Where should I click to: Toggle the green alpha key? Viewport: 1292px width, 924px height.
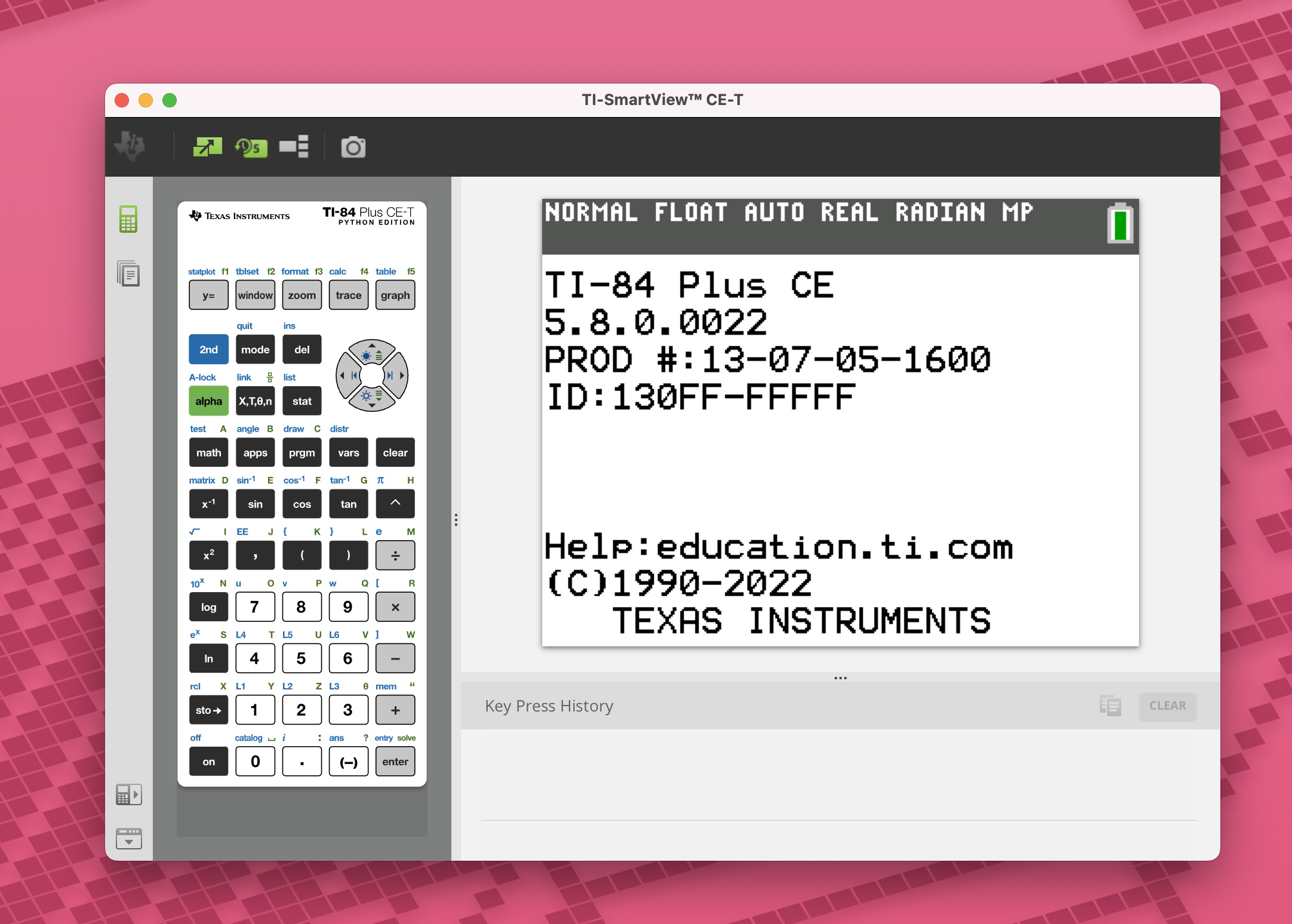point(208,401)
